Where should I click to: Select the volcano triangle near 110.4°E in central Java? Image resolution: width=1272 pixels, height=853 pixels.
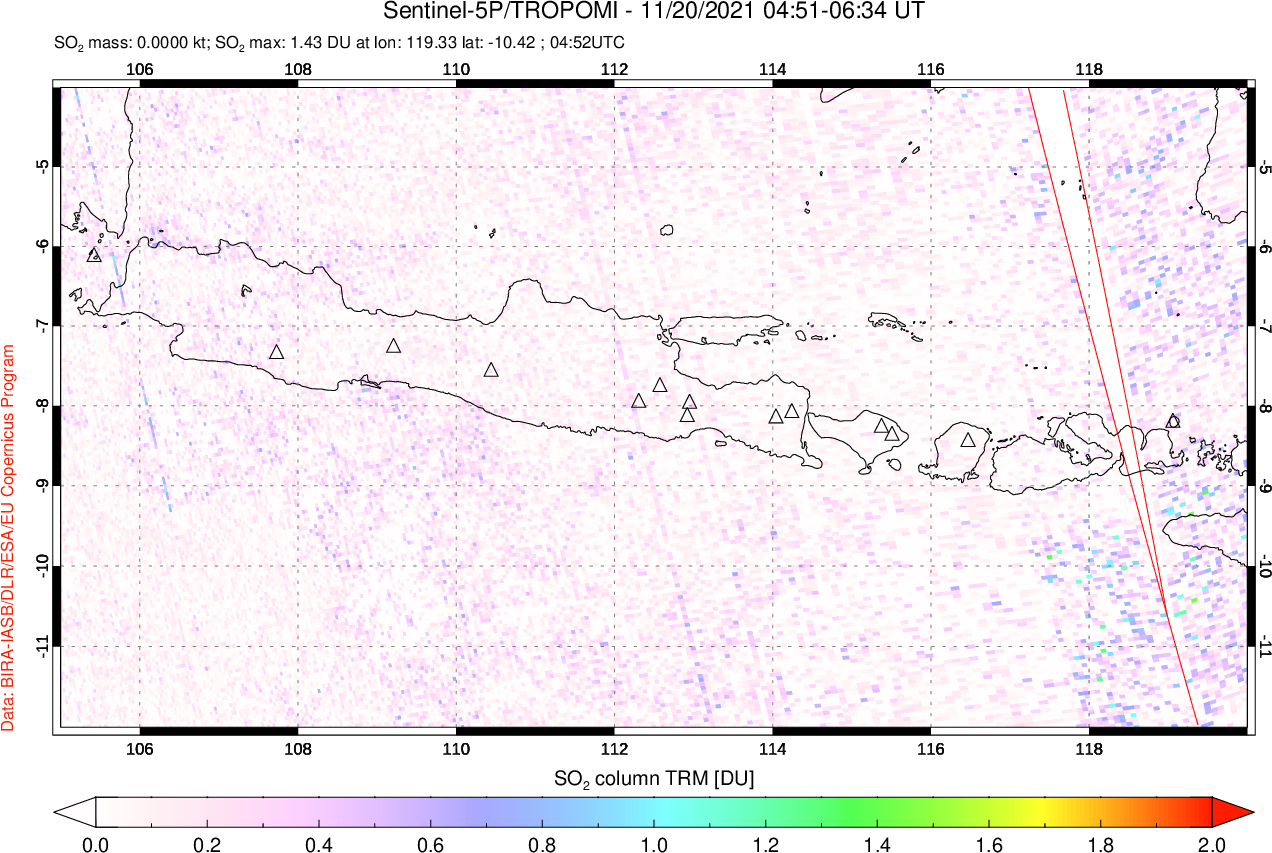(491, 370)
